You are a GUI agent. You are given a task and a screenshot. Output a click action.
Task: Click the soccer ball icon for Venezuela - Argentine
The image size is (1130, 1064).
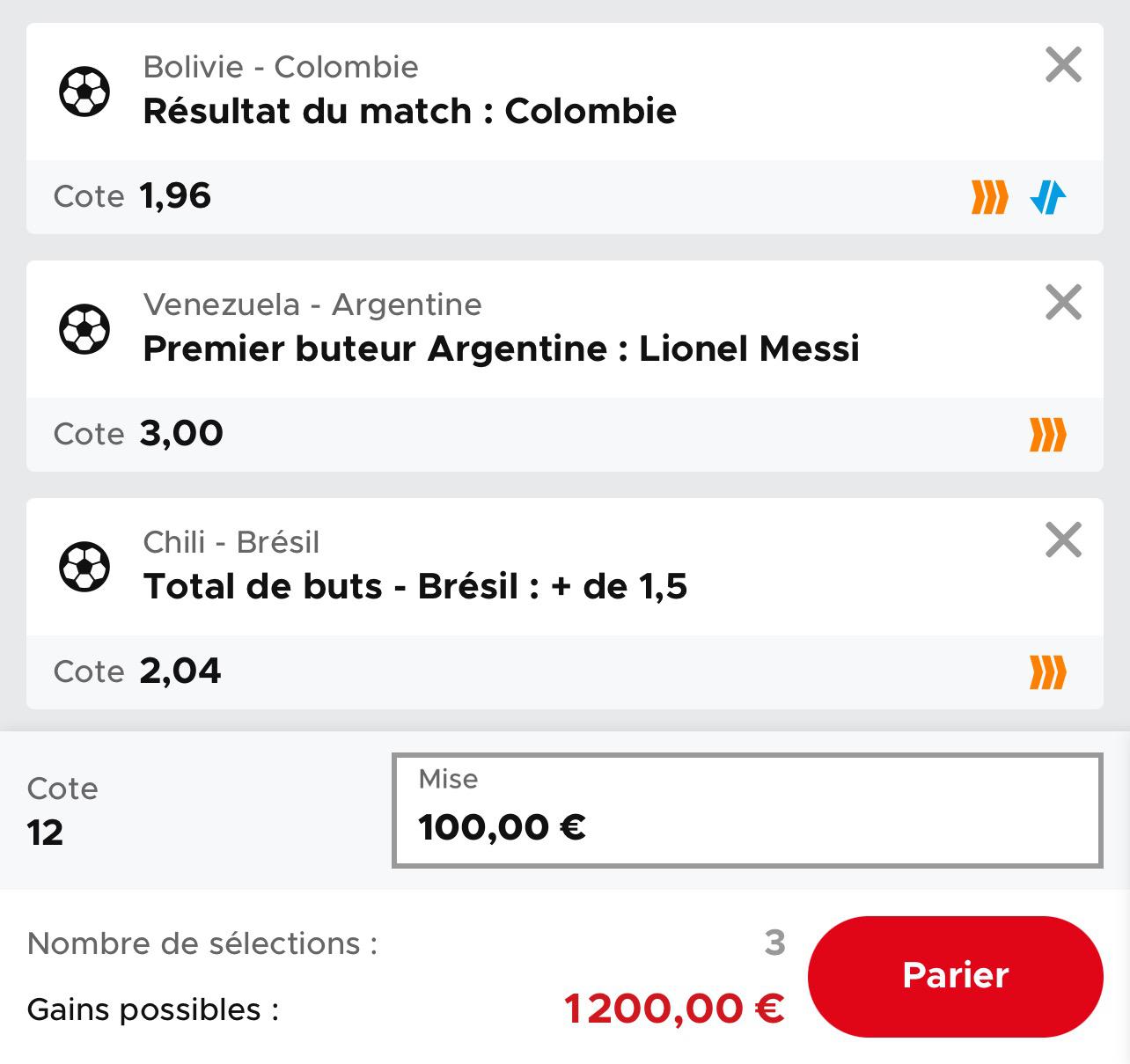(x=84, y=328)
